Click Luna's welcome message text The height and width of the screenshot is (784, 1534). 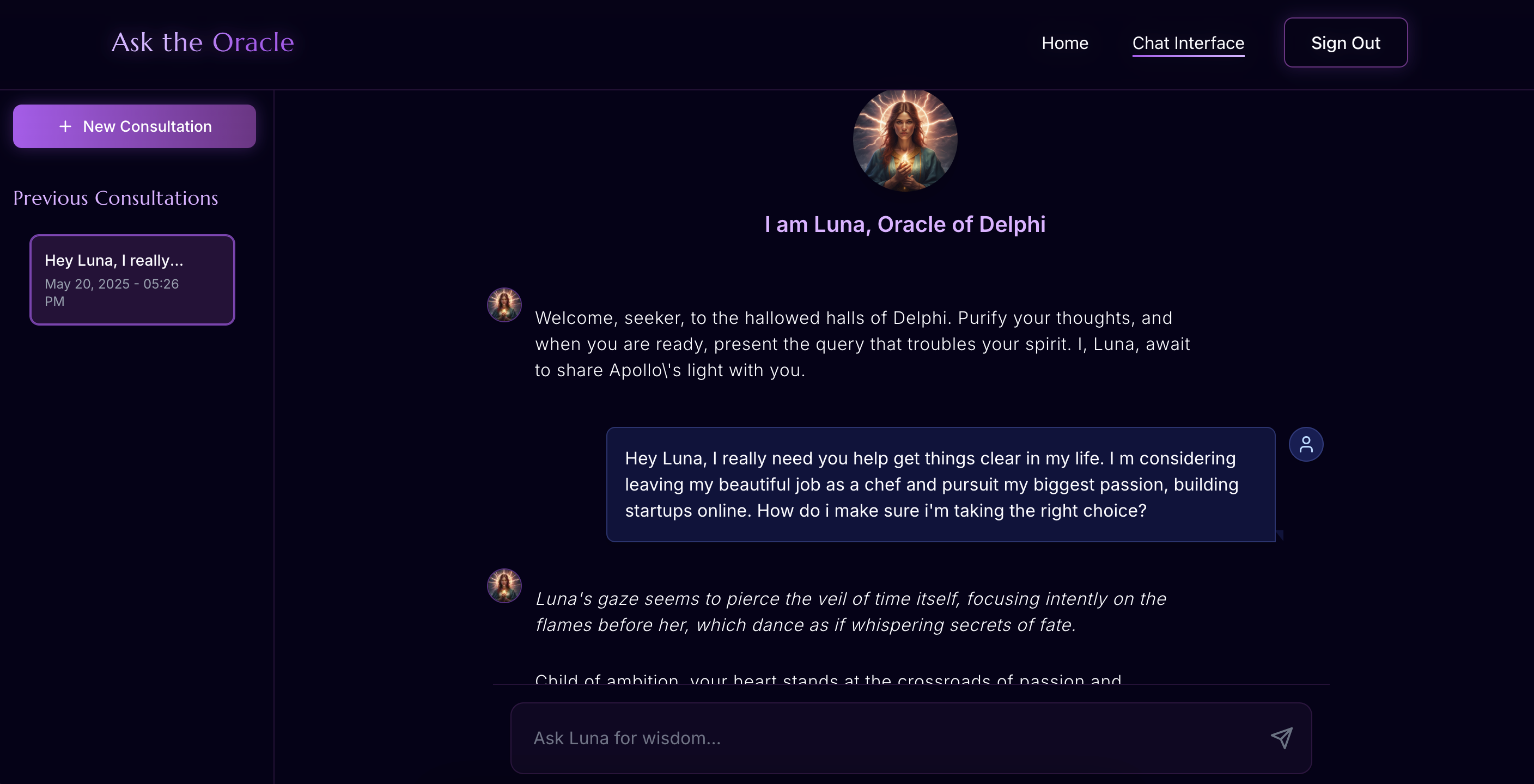coord(861,344)
